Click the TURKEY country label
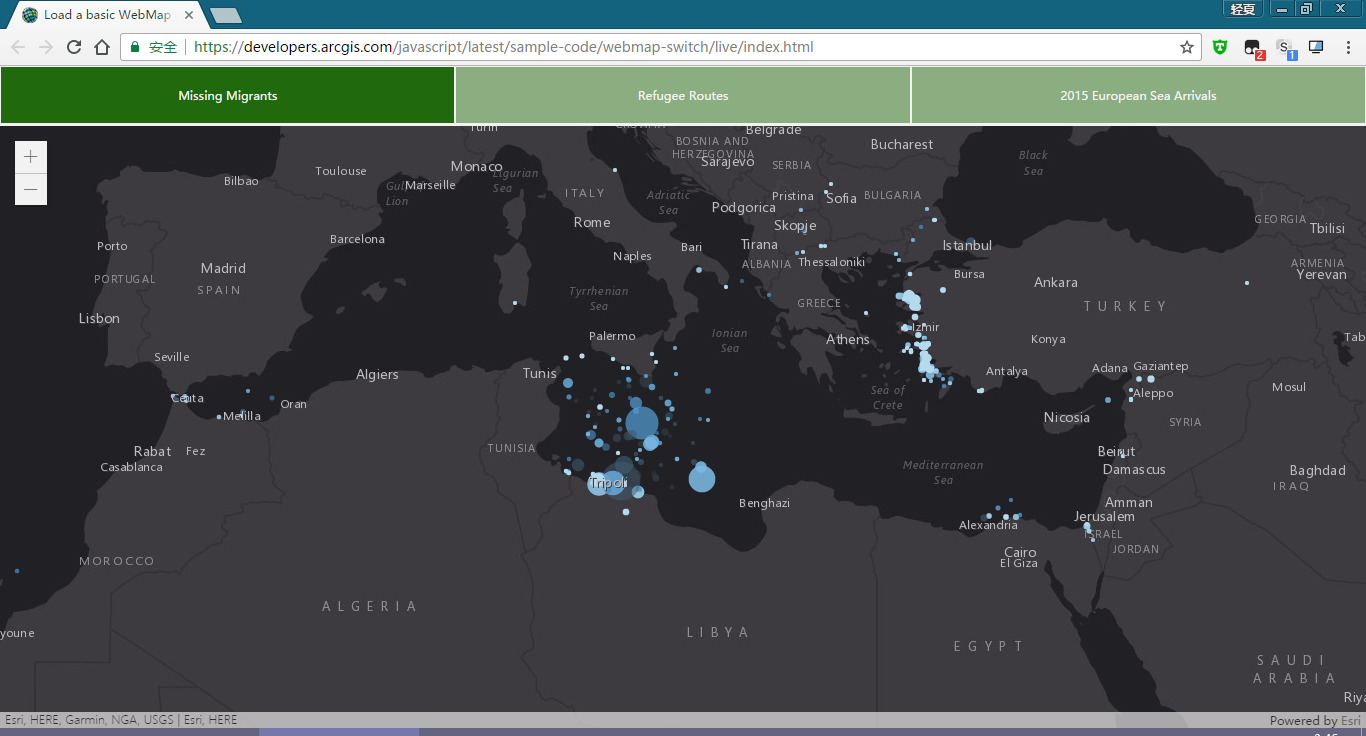Image resolution: width=1366 pixels, height=736 pixels. [x=1126, y=306]
